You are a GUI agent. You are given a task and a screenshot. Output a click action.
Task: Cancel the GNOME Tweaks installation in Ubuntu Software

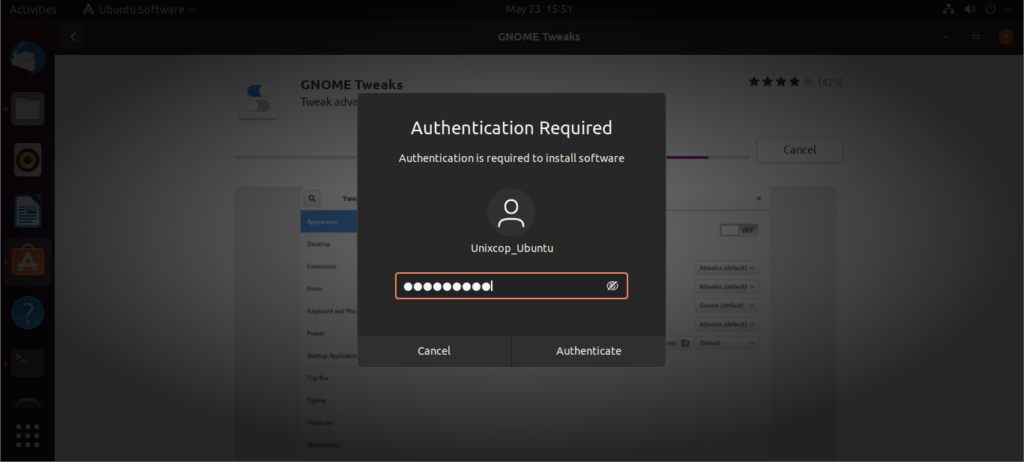[799, 150]
